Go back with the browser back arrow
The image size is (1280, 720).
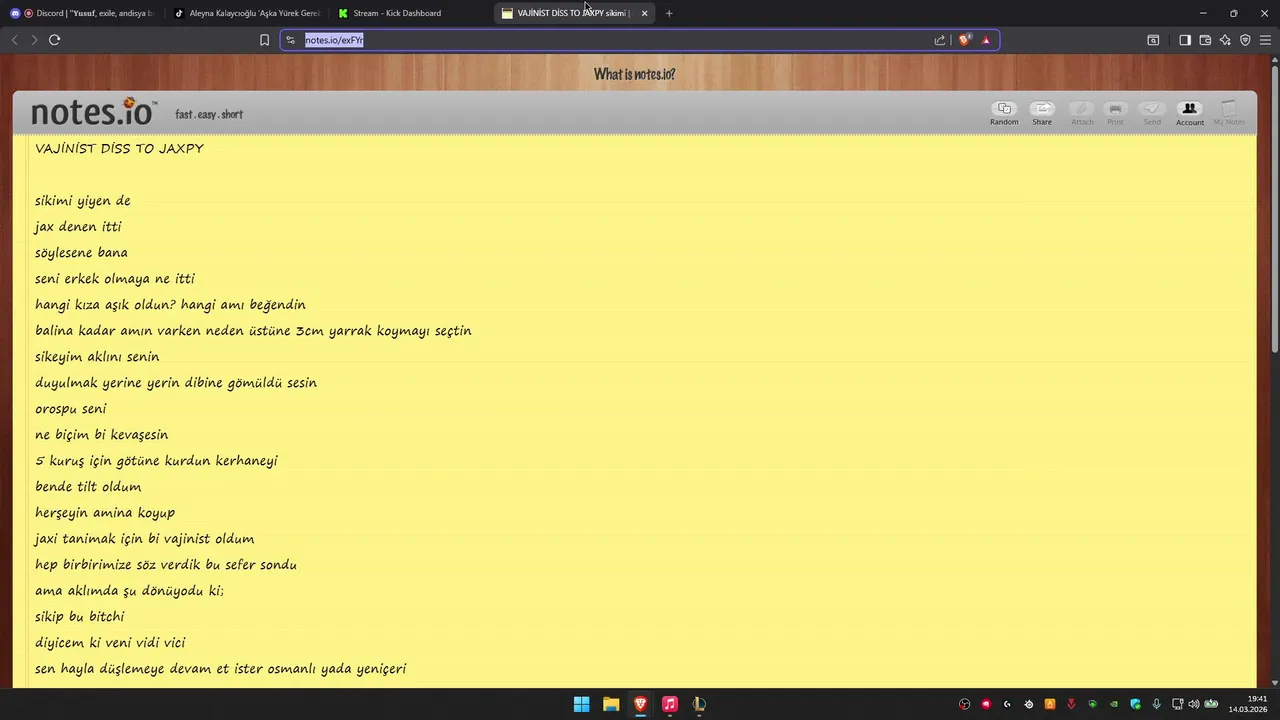[x=15, y=40]
